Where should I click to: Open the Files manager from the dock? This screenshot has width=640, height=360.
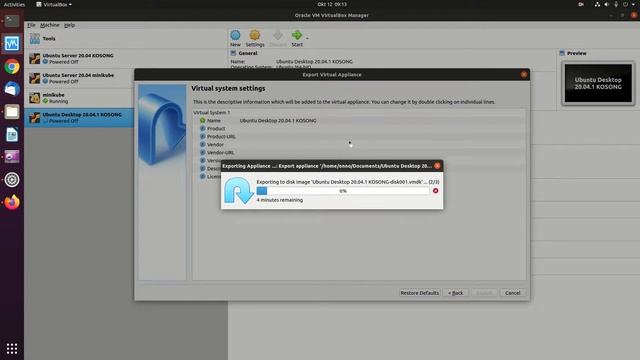(12, 111)
